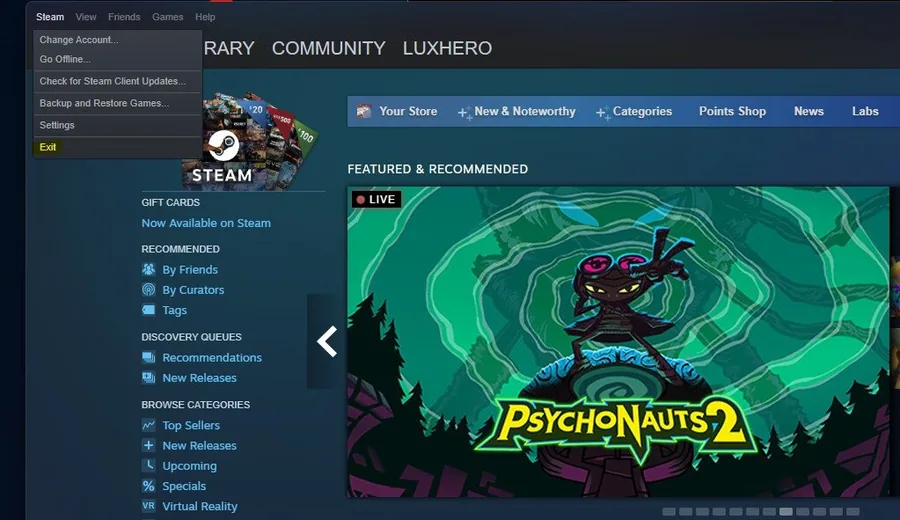Open the View menu
Viewport: 900px width, 520px height.
coord(86,17)
